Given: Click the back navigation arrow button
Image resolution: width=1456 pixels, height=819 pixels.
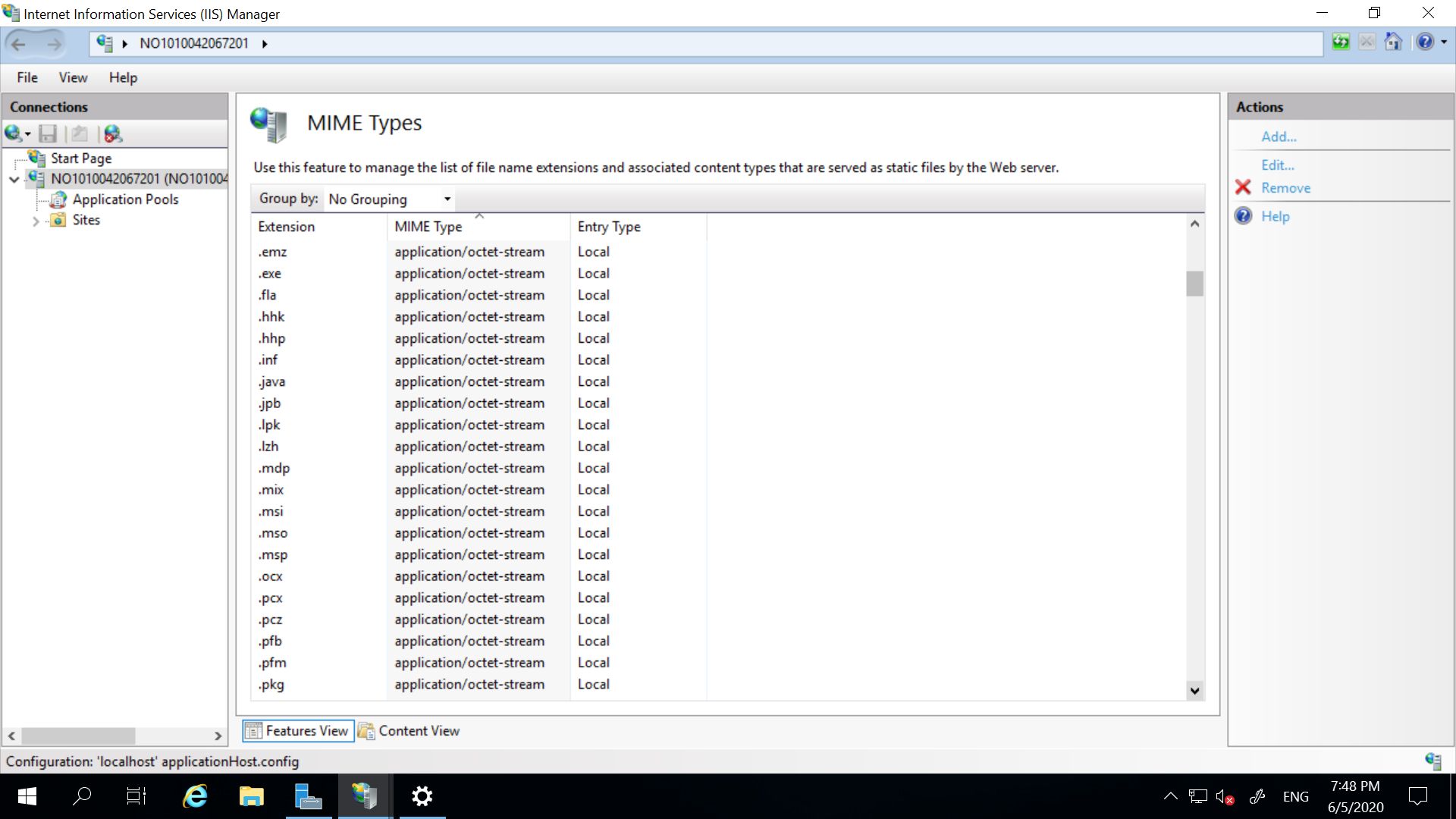Looking at the screenshot, I should pyautogui.click(x=21, y=42).
